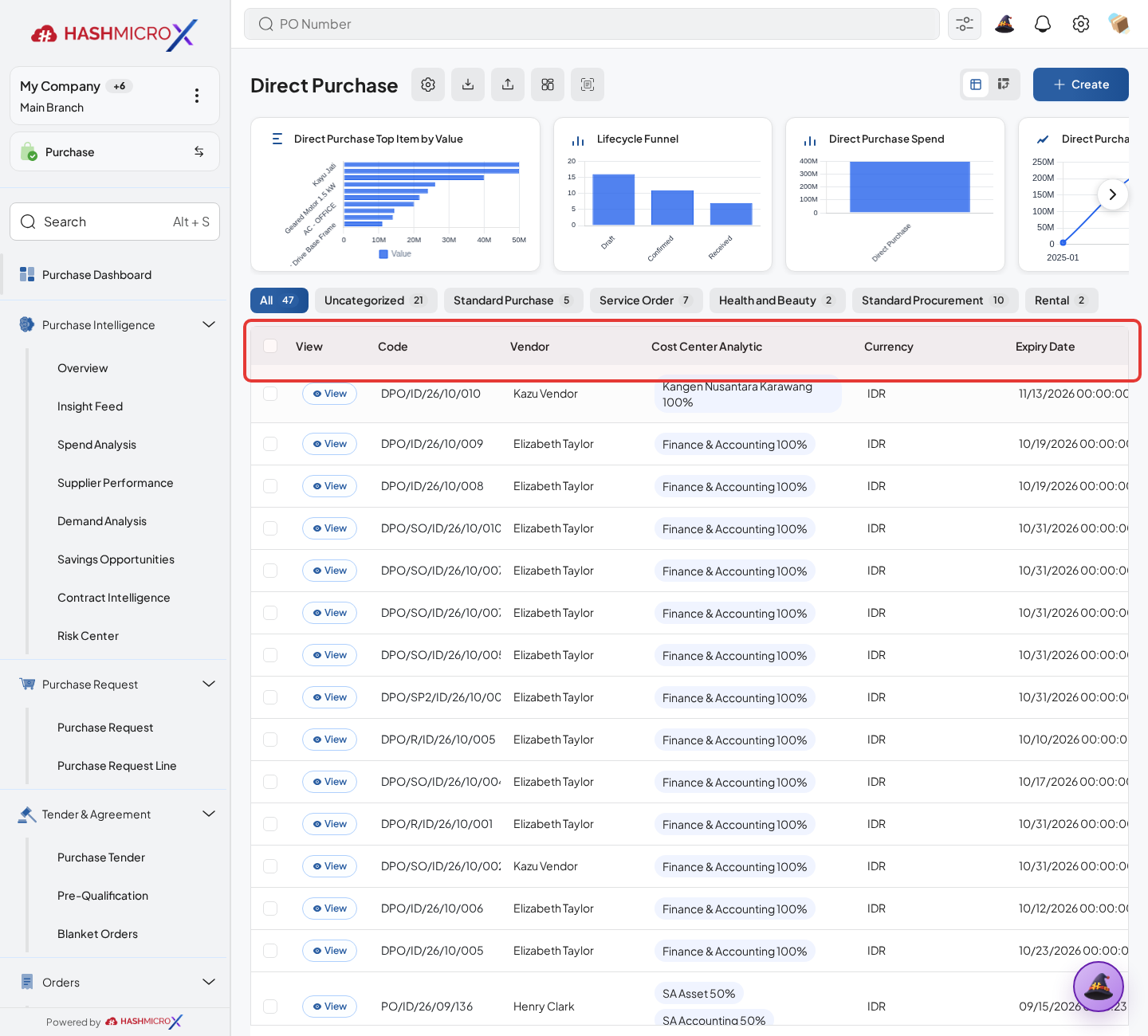Open the Purchase Dashboard icon in the sidebar

[x=27, y=274]
